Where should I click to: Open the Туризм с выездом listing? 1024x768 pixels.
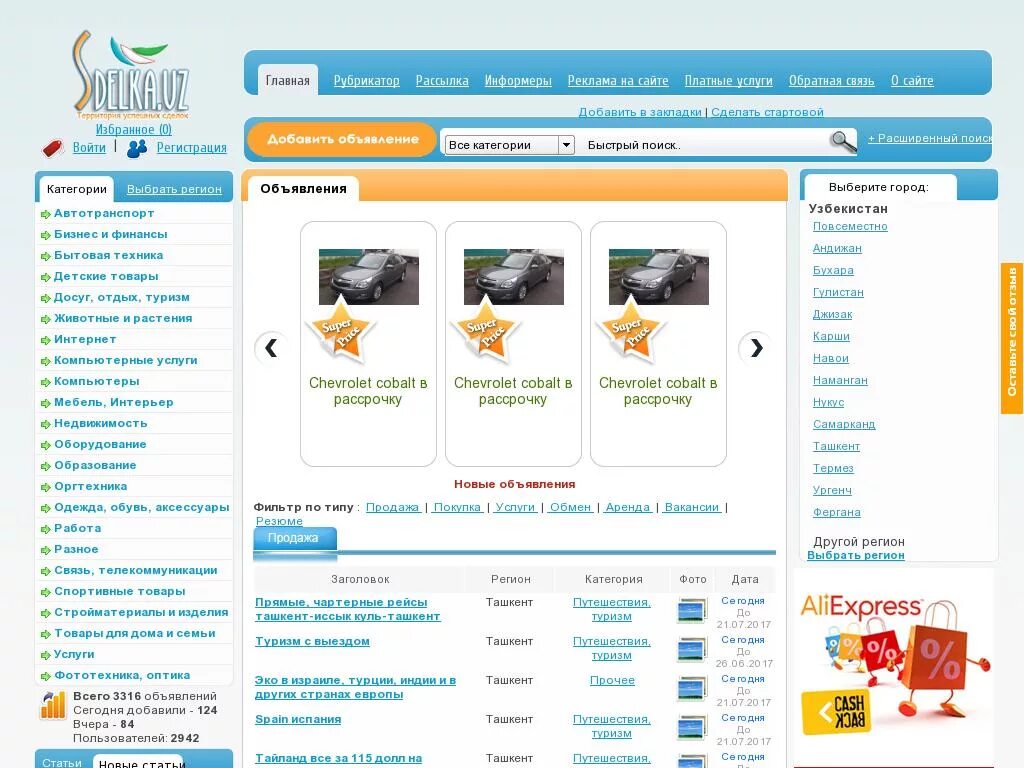click(312, 641)
